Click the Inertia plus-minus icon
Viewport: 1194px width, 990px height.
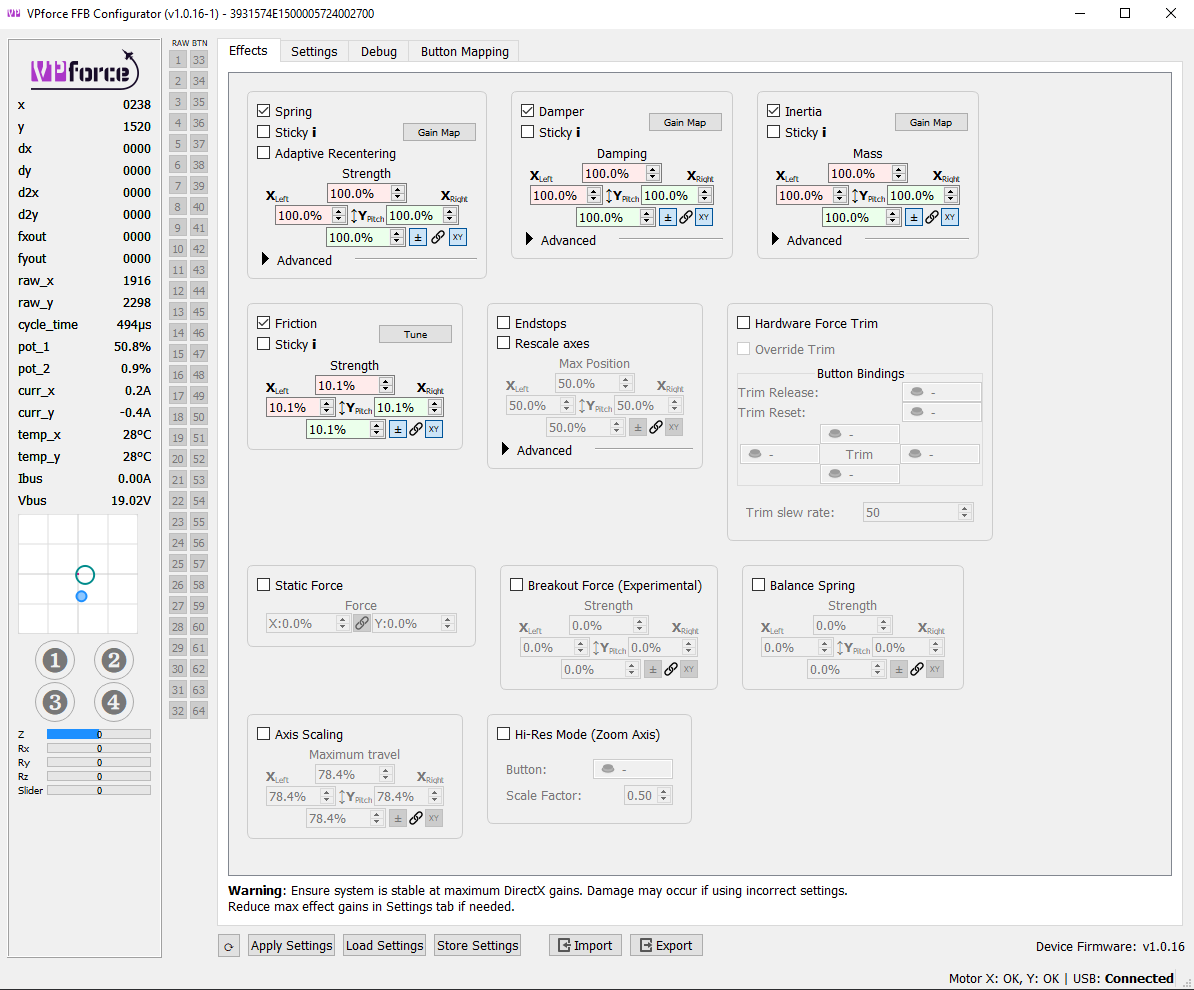click(x=914, y=218)
